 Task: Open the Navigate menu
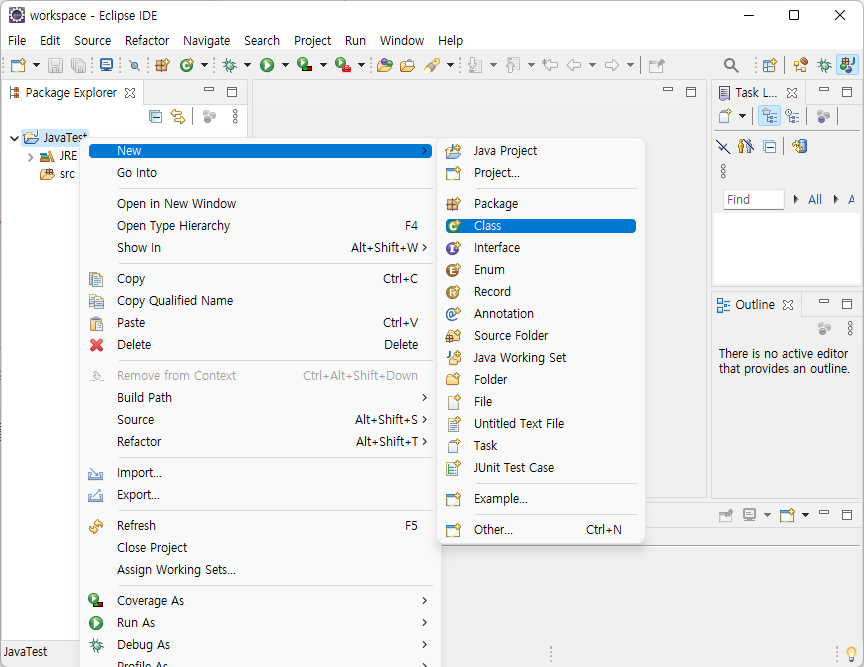[x=206, y=40]
